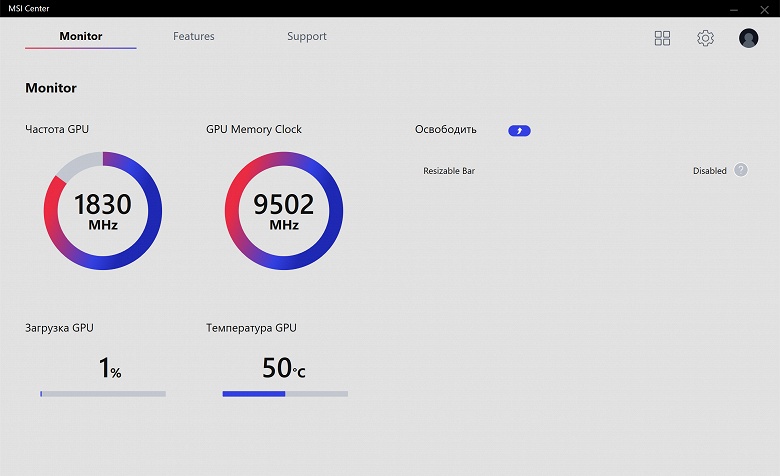
Task: Click the Загрузка GPU label
Action: point(59,328)
